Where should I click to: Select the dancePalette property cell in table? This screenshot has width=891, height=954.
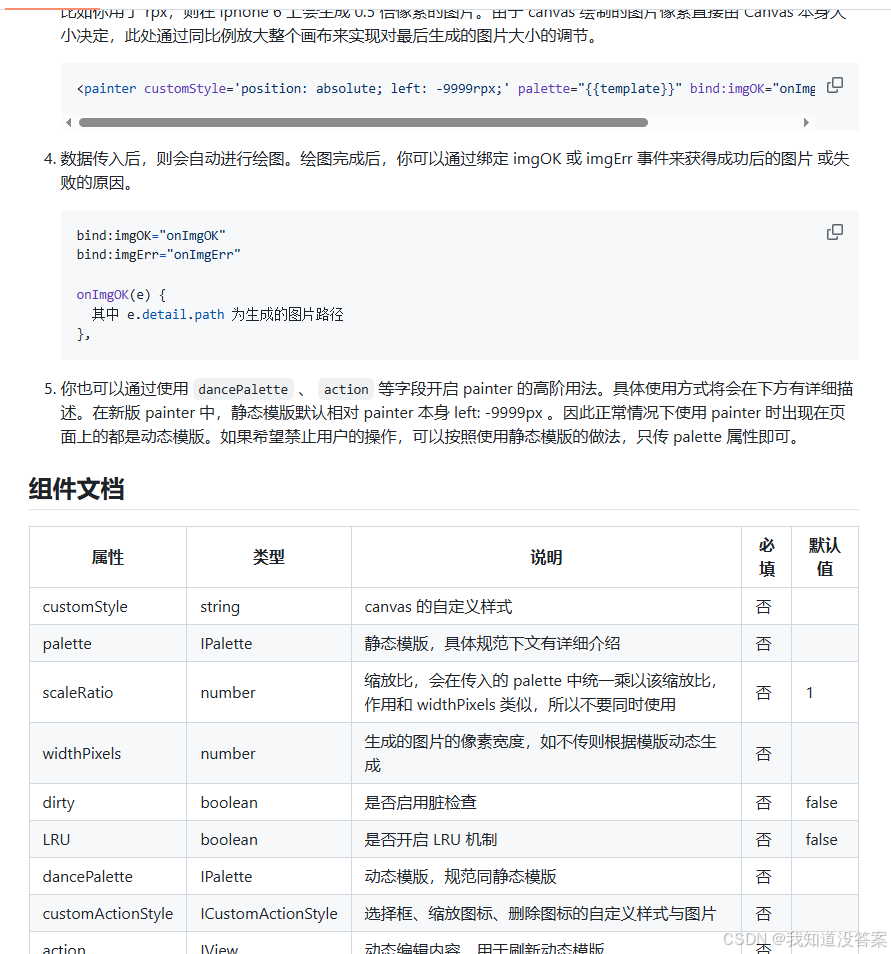coord(108,877)
